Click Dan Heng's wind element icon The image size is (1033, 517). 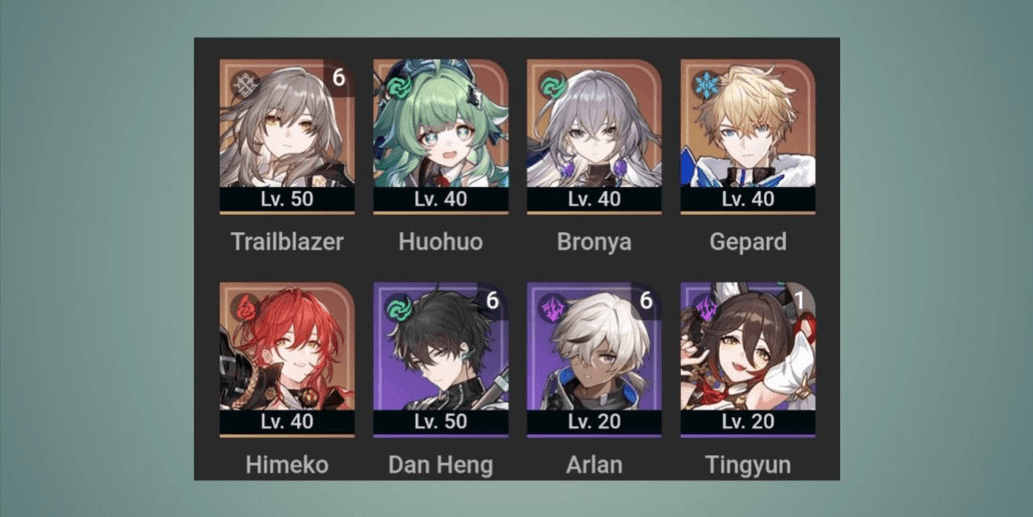[x=398, y=308]
